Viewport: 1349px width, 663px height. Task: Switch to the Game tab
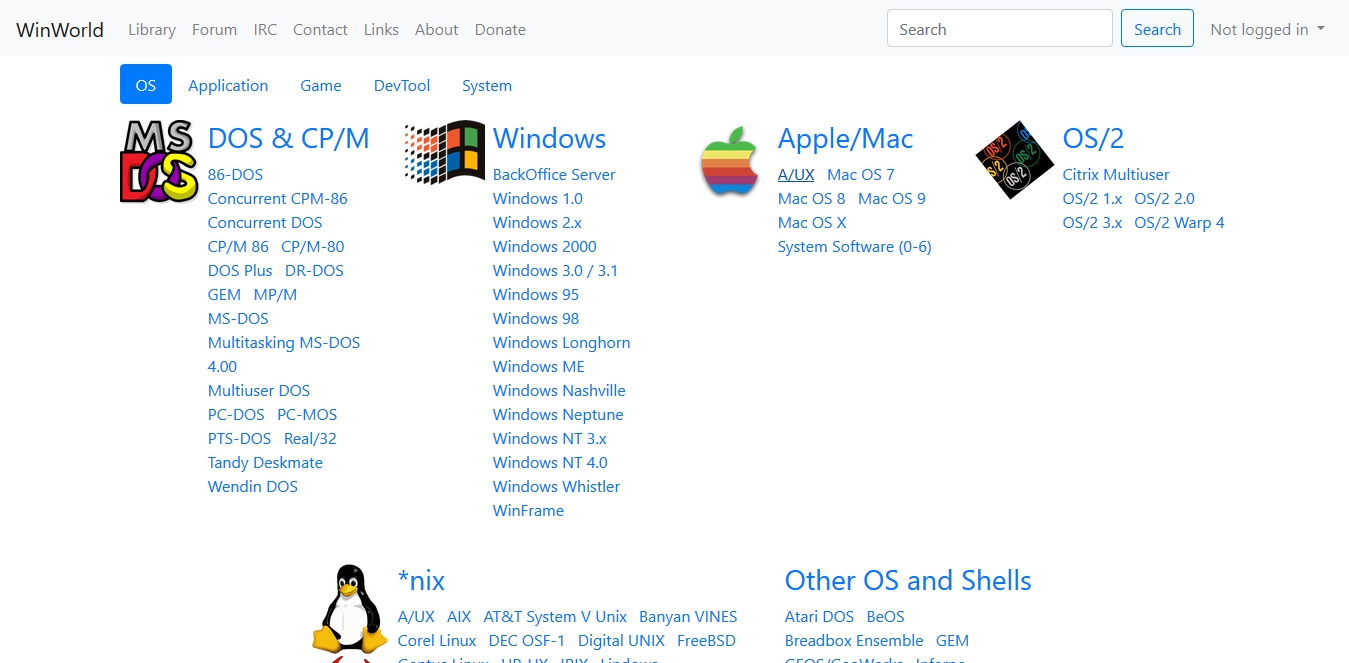click(321, 85)
